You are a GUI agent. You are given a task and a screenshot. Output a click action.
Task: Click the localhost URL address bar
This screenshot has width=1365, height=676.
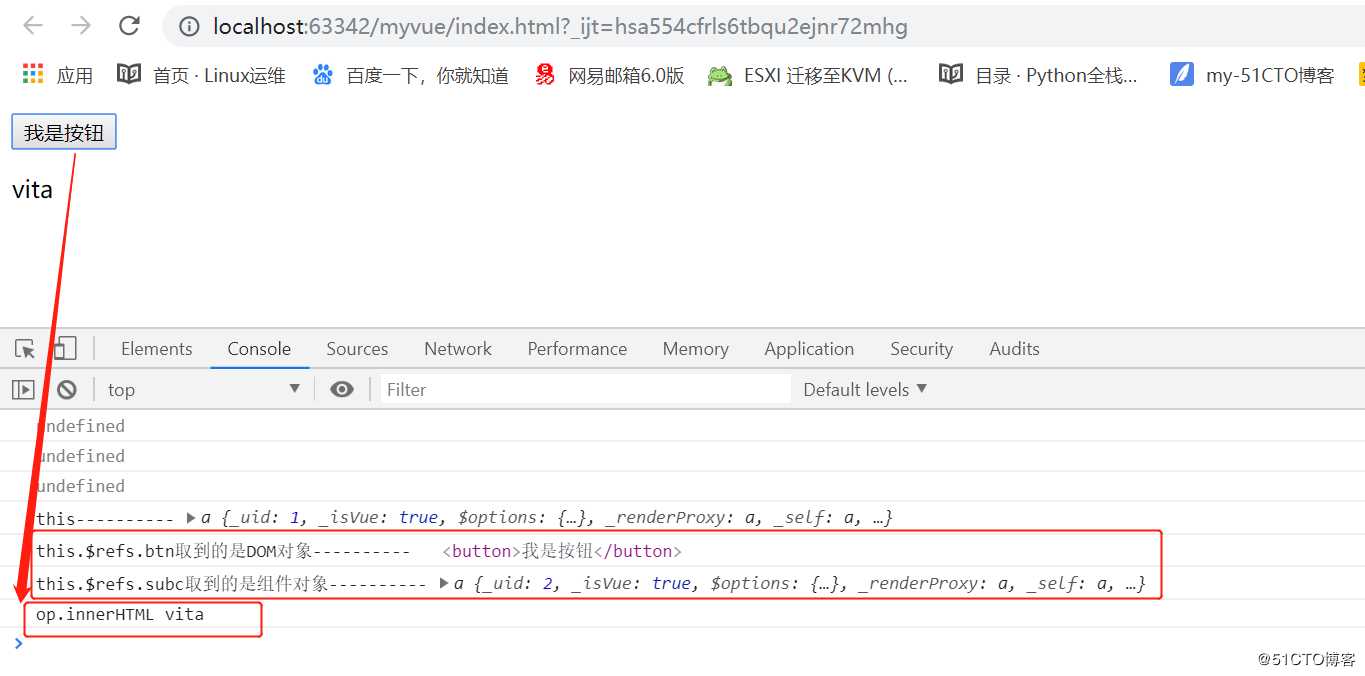tap(560, 27)
